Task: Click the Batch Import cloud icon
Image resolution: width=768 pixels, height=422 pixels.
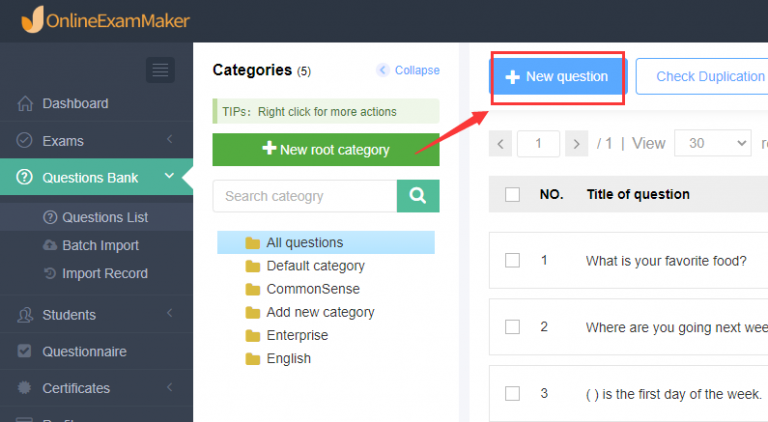Action: coord(51,246)
